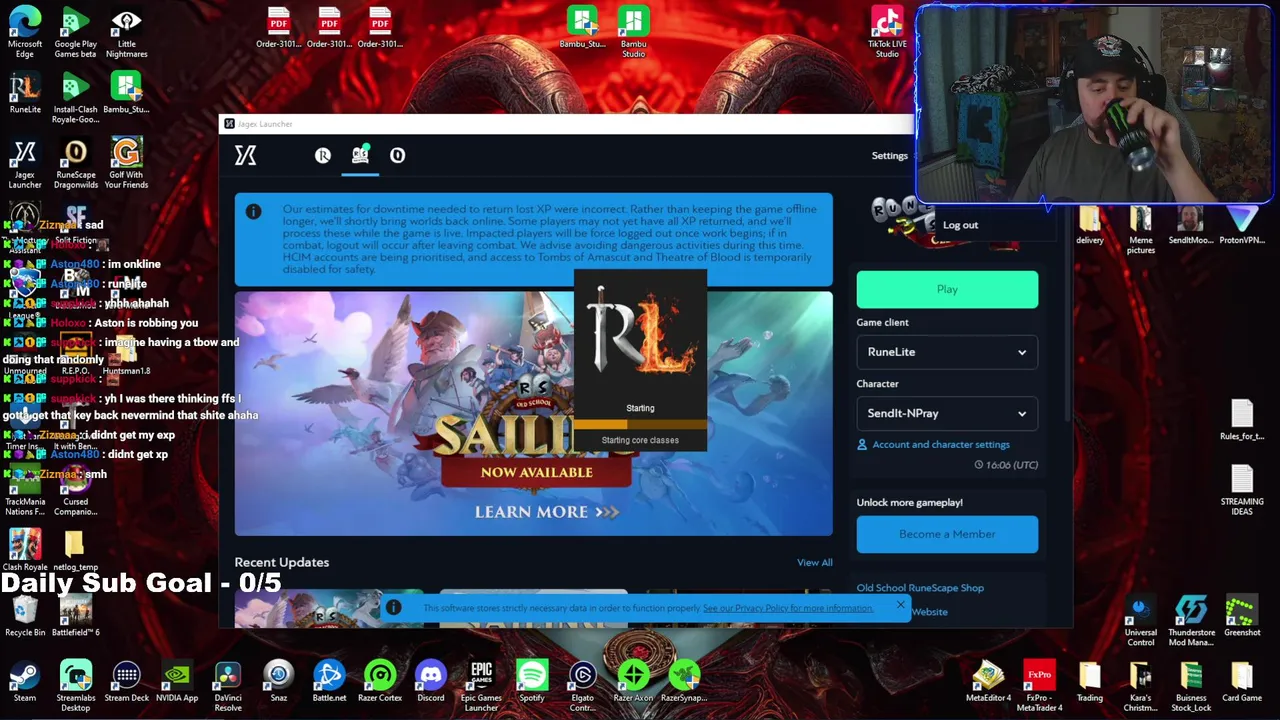Open Google Play Games beta icon
This screenshot has width=1280, height=720.
pyautogui.click(x=75, y=32)
